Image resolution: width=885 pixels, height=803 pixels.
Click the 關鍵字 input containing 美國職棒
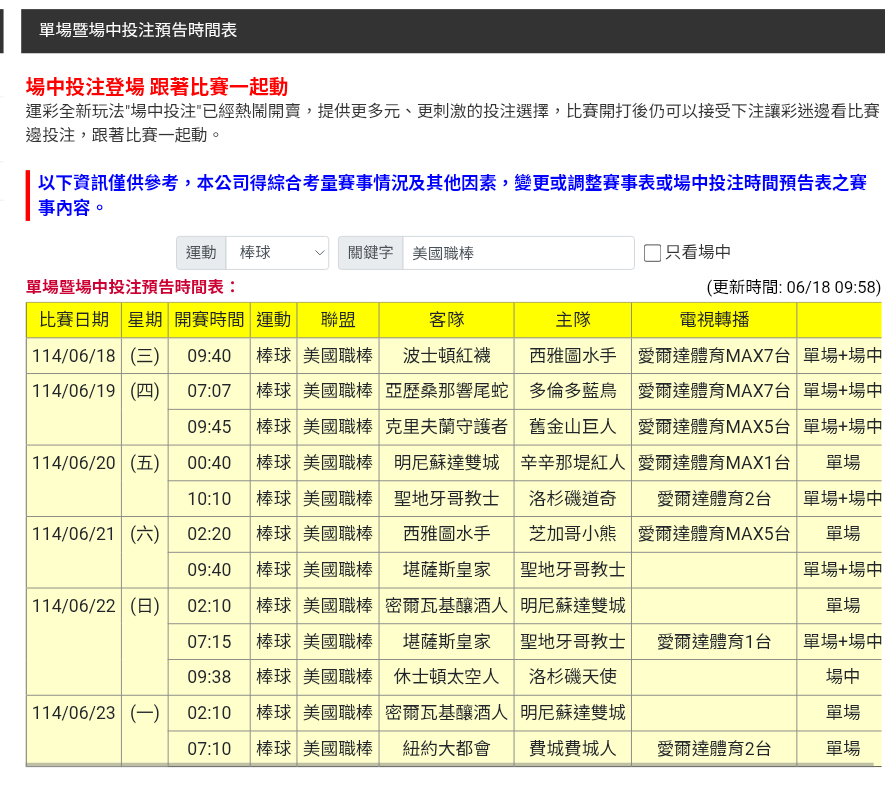pyautogui.click(x=518, y=253)
